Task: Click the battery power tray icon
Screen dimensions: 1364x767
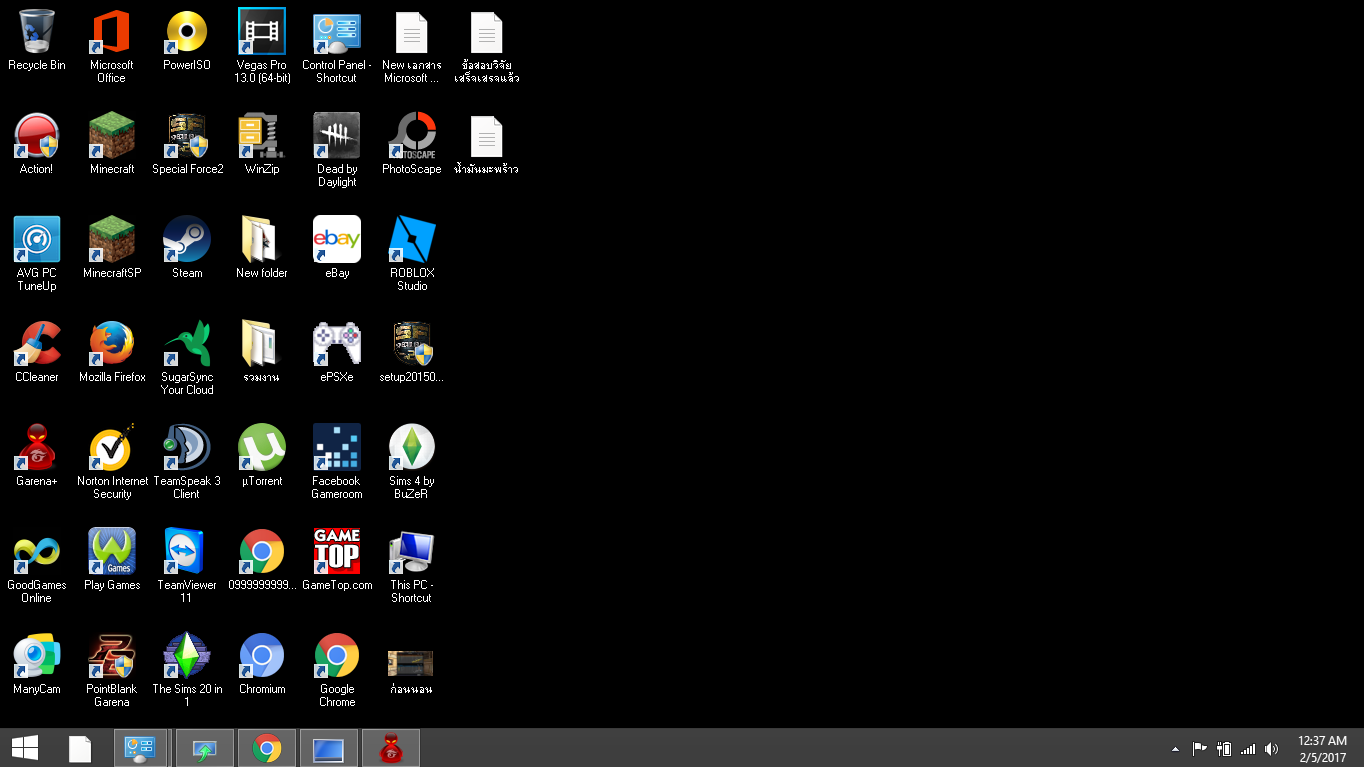Action: tap(1224, 748)
